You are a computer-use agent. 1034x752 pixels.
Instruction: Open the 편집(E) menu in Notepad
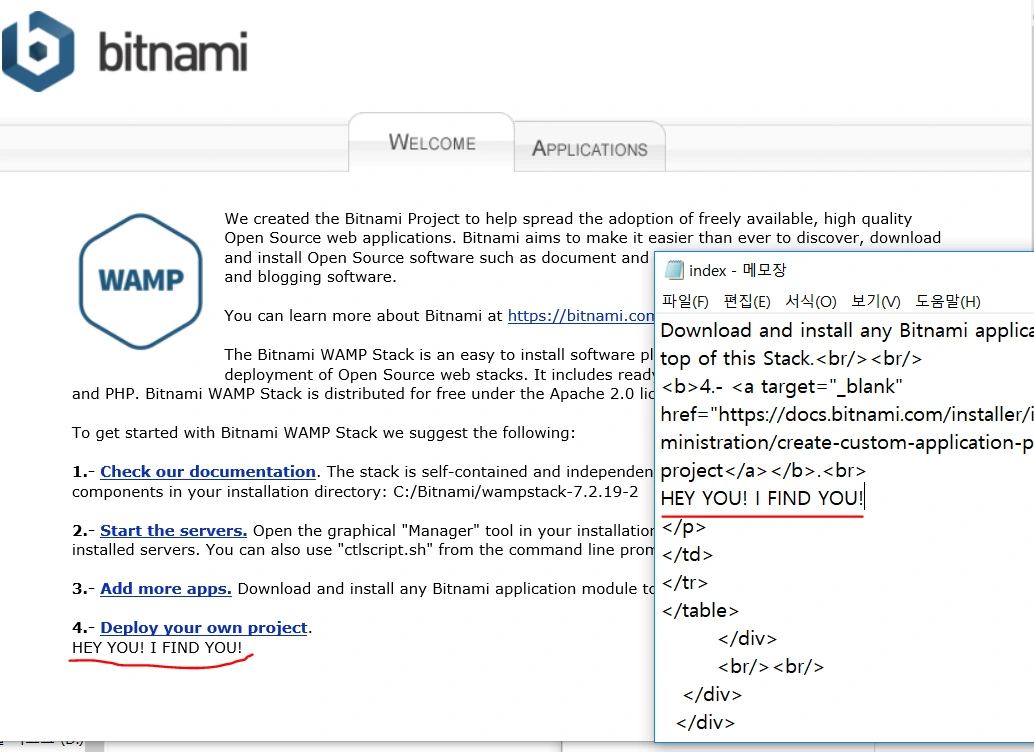[746, 301]
